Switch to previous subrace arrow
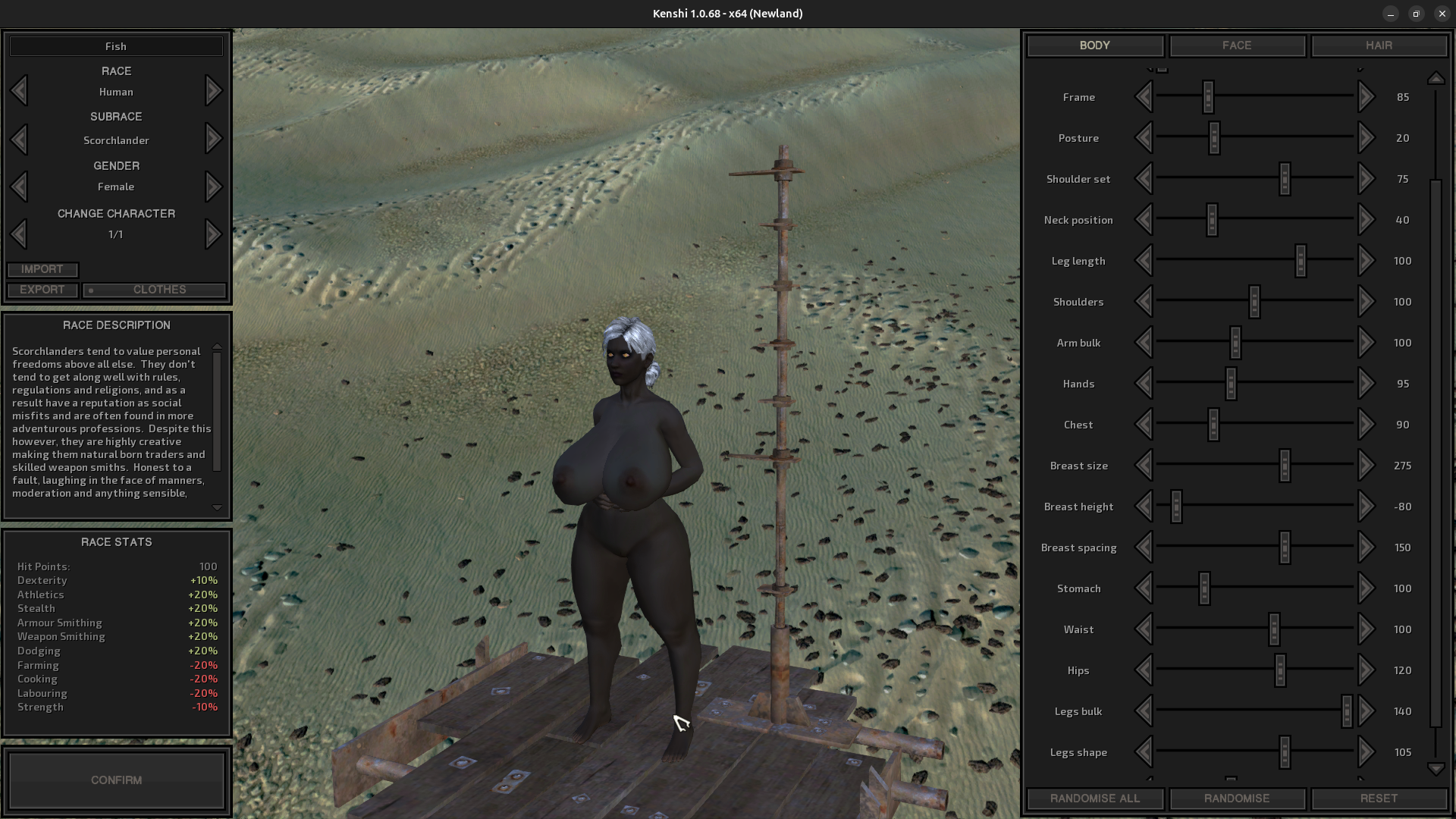The width and height of the screenshot is (1456, 819). click(x=19, y=140)
